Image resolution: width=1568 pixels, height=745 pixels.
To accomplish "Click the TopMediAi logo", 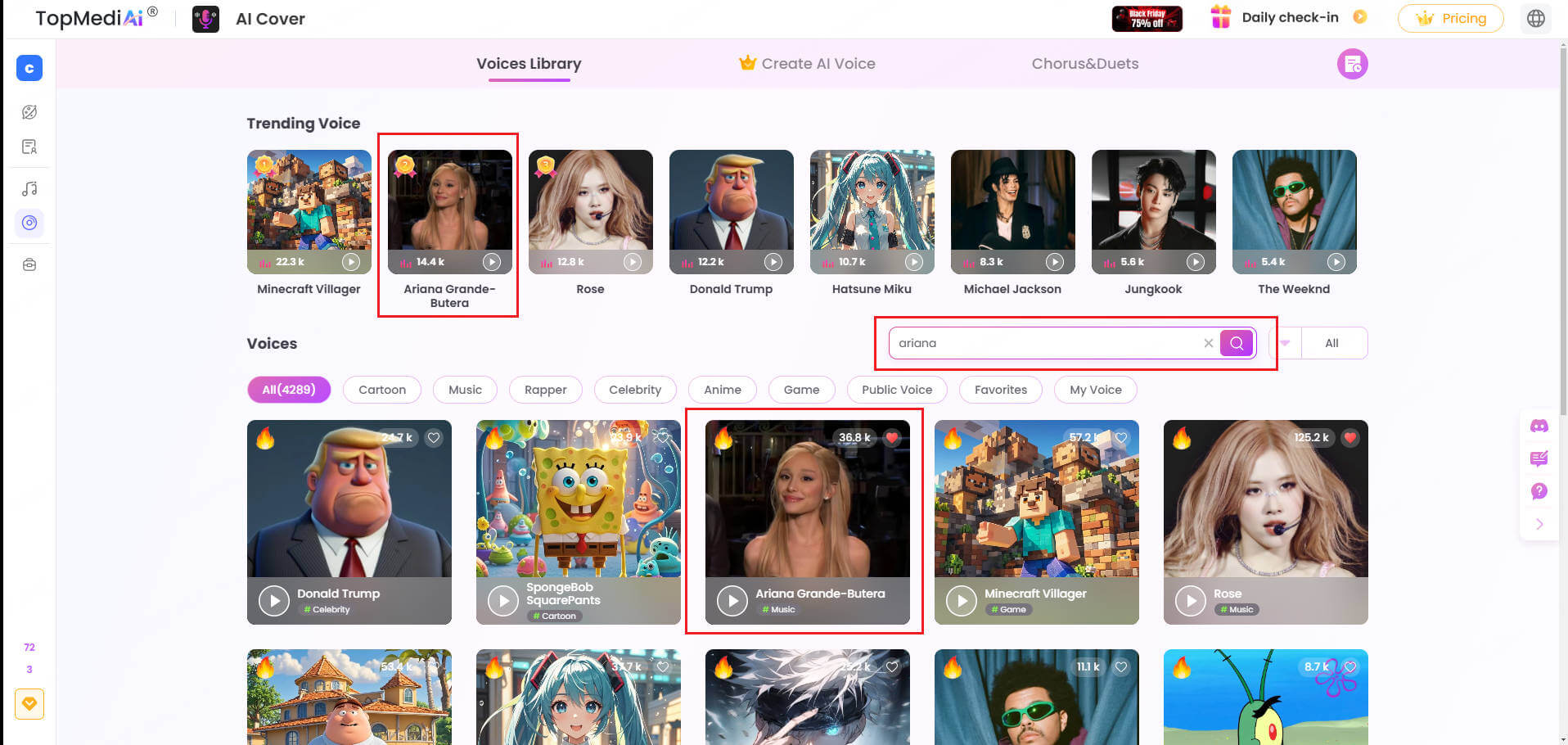I will (x=97, y=17).
